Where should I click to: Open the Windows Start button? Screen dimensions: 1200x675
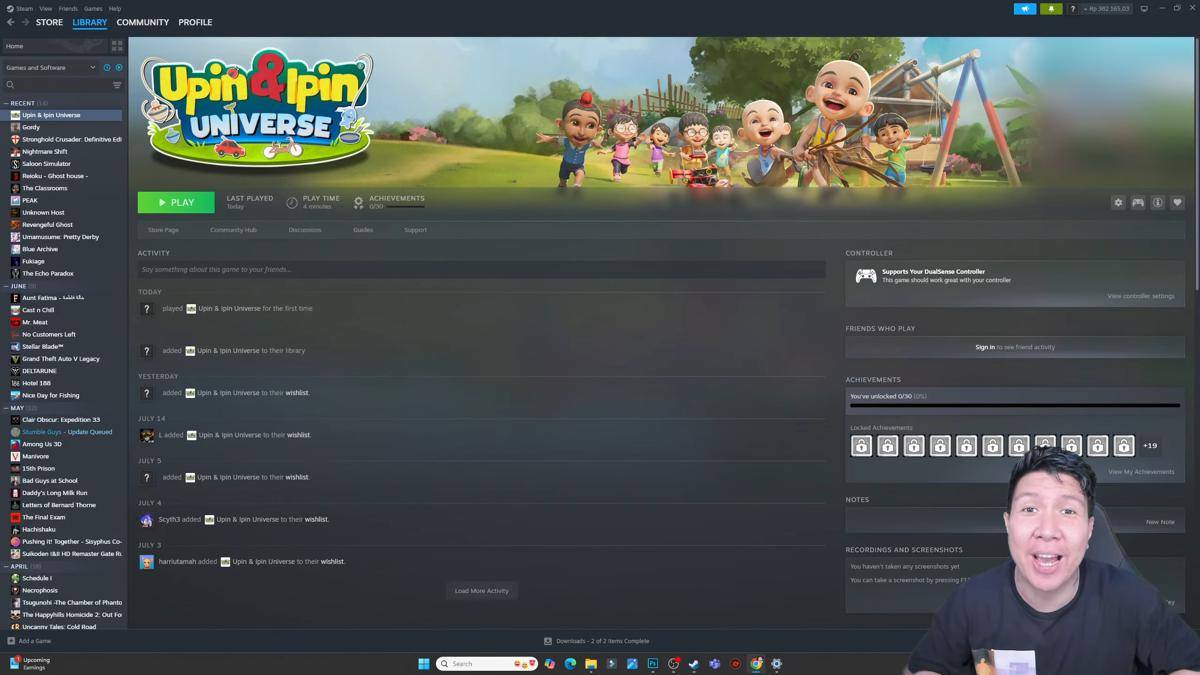click(424, 664)
